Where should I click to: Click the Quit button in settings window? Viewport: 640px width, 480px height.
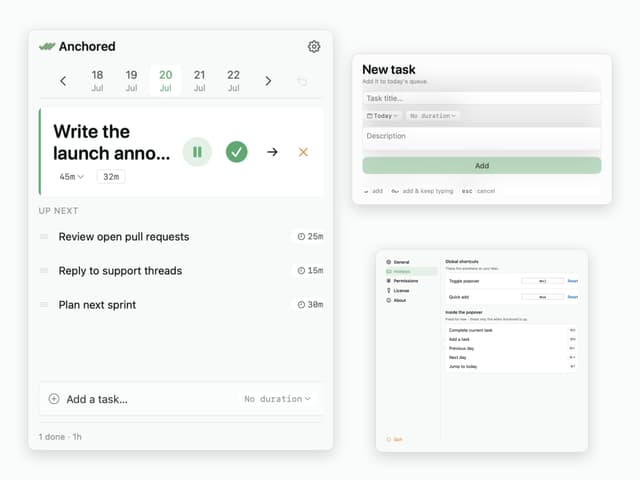click(395, 440)
